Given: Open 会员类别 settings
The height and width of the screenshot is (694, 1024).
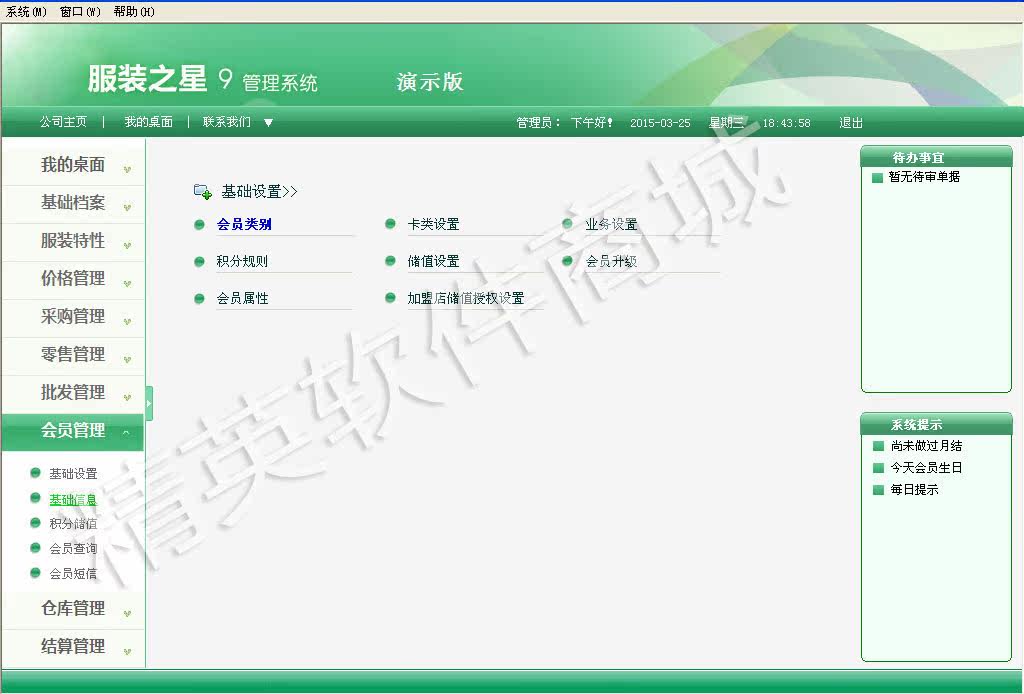Looking at the screenshot, I should point(244,225).
